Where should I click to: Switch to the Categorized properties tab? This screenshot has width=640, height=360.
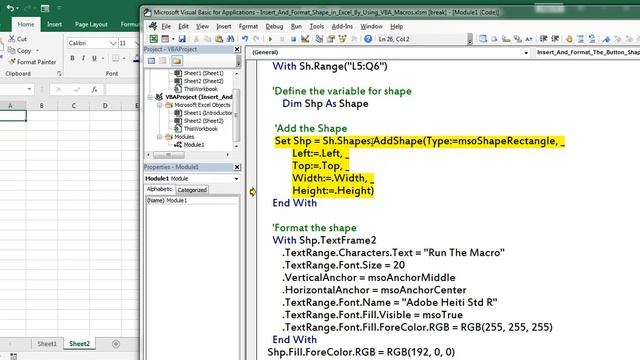point(192,190)
